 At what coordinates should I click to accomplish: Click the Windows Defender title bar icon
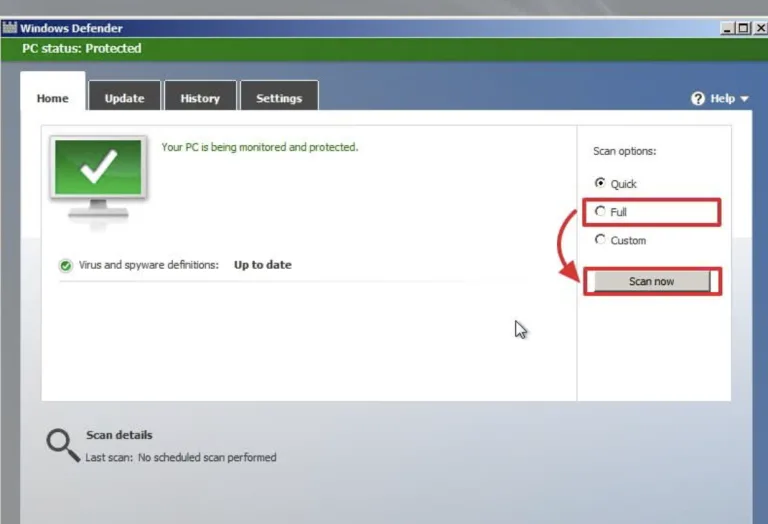pos(10,27)
